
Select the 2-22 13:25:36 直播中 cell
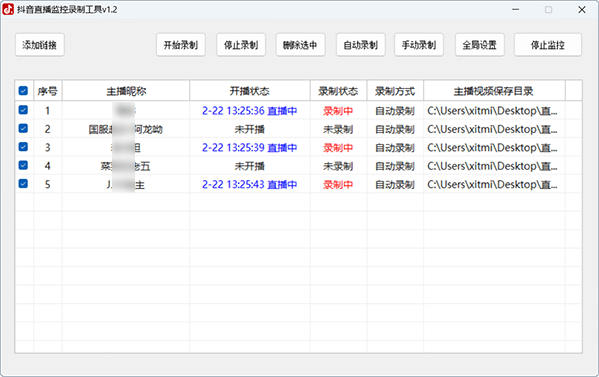click(x=250, y=111)
